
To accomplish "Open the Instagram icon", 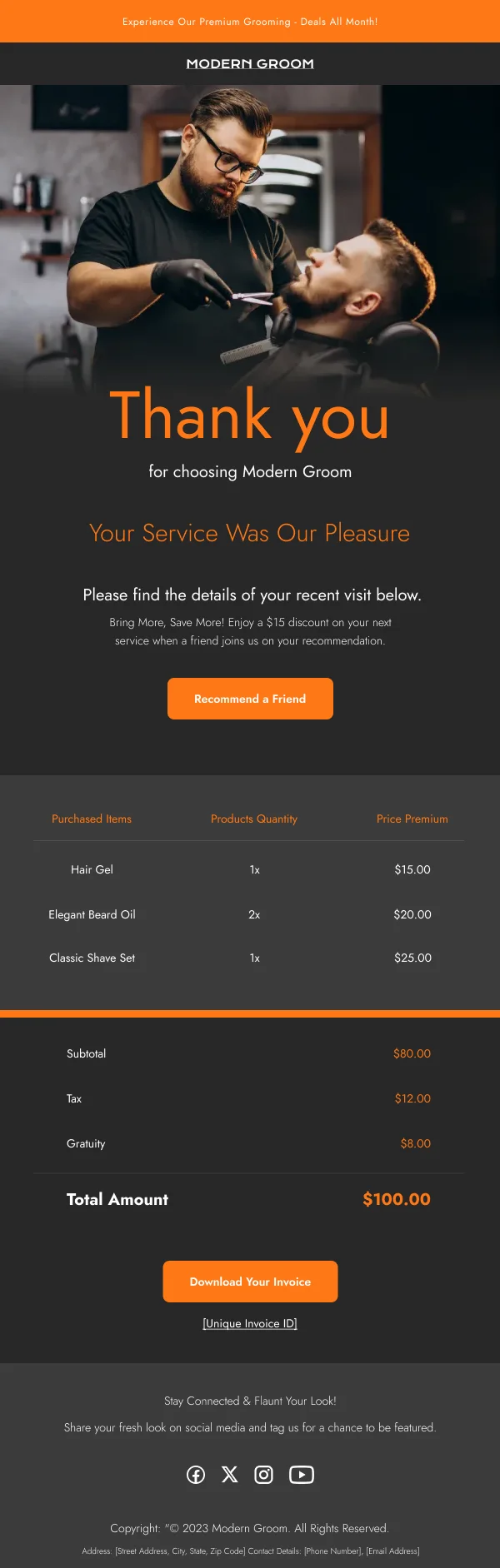I will point(264,1474).
